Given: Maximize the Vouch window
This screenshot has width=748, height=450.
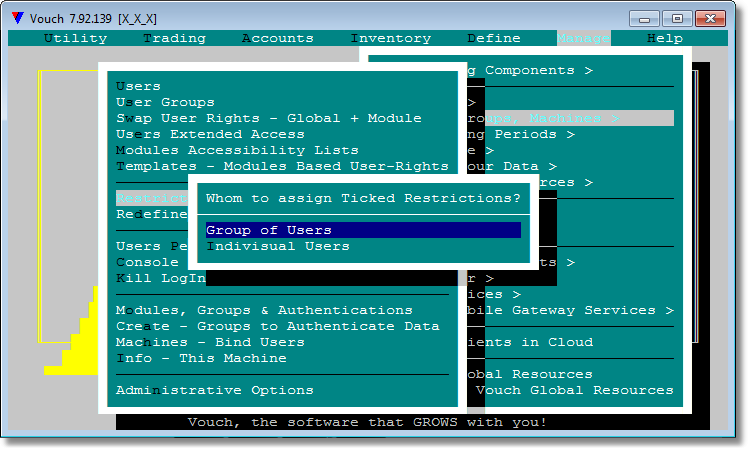Looking at the screenshot, I should point(677,19).
